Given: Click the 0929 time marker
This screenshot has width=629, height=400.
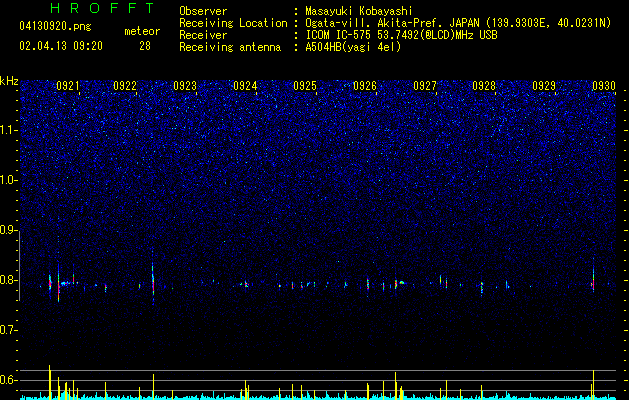Looking at the screenshot, I should tap(544, 85).
